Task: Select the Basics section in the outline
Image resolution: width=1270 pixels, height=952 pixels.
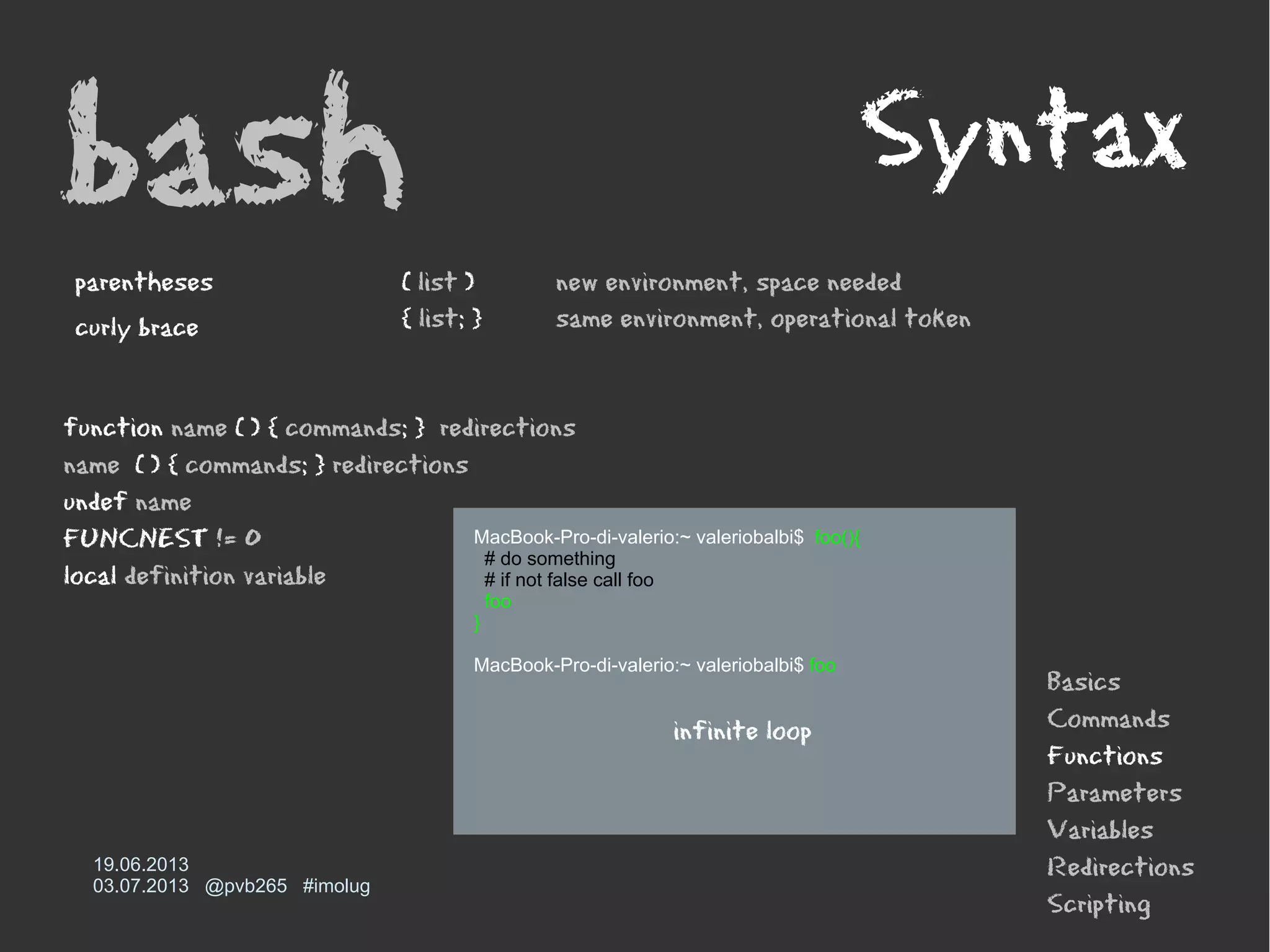Action: 1083,682
